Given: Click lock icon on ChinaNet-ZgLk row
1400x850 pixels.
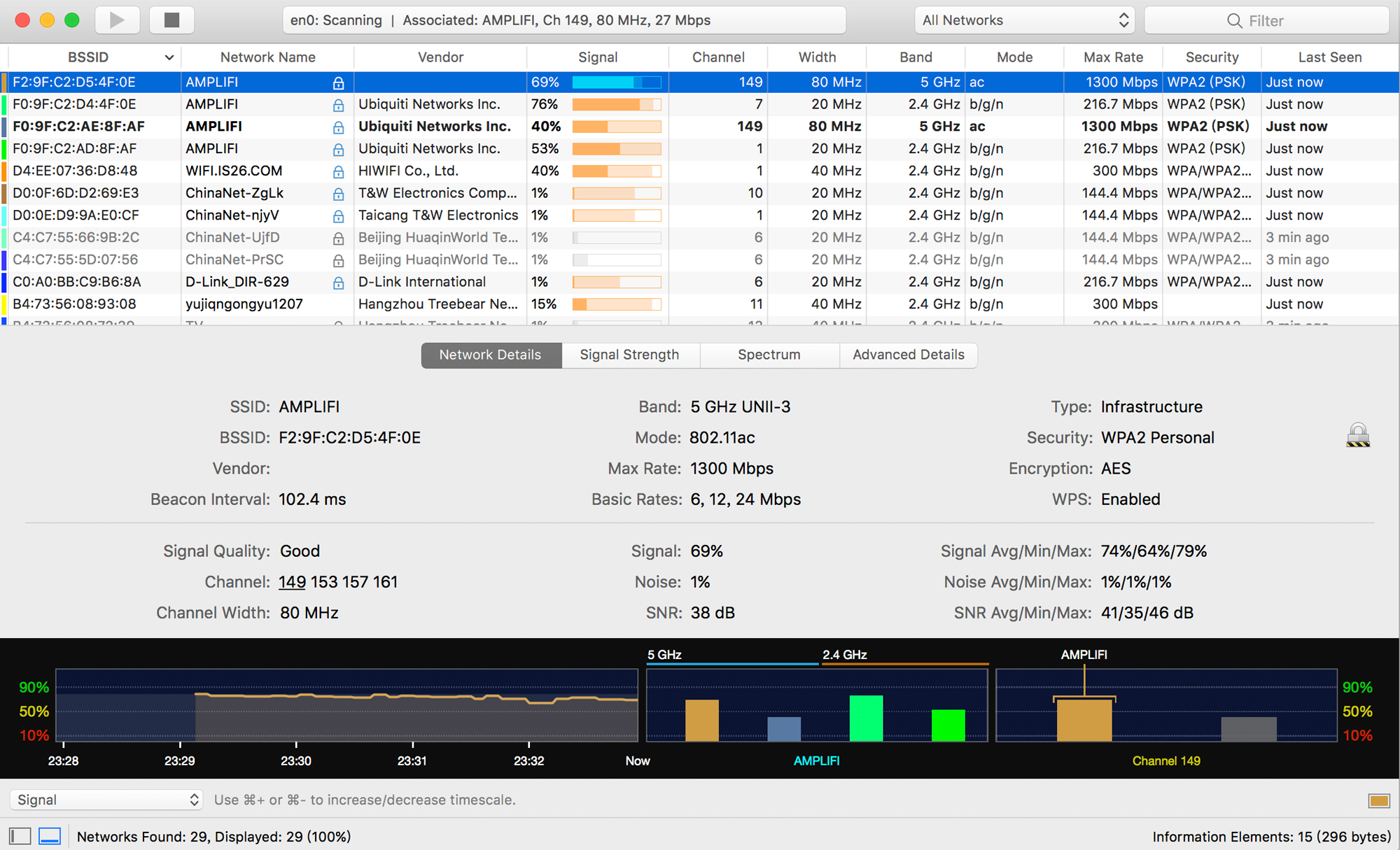Looking at the screenshot, I should [338, 194].
